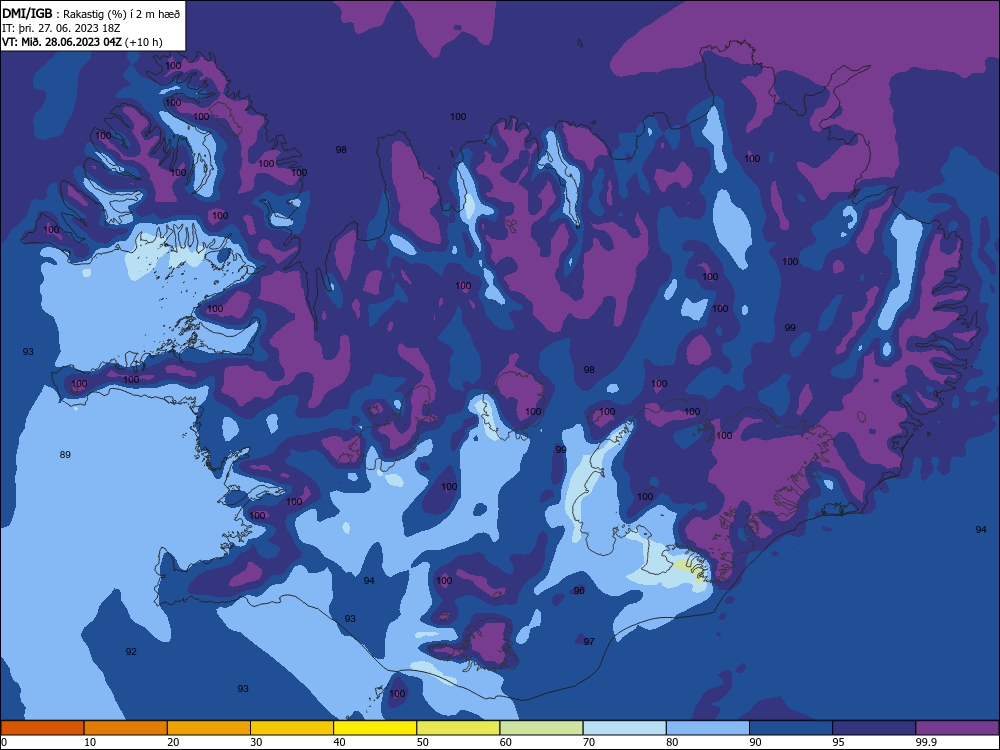The image size is (1000, 750).
Task: Select the pale yellow 50–60 legend swatch
Action: tap(458, 728)
